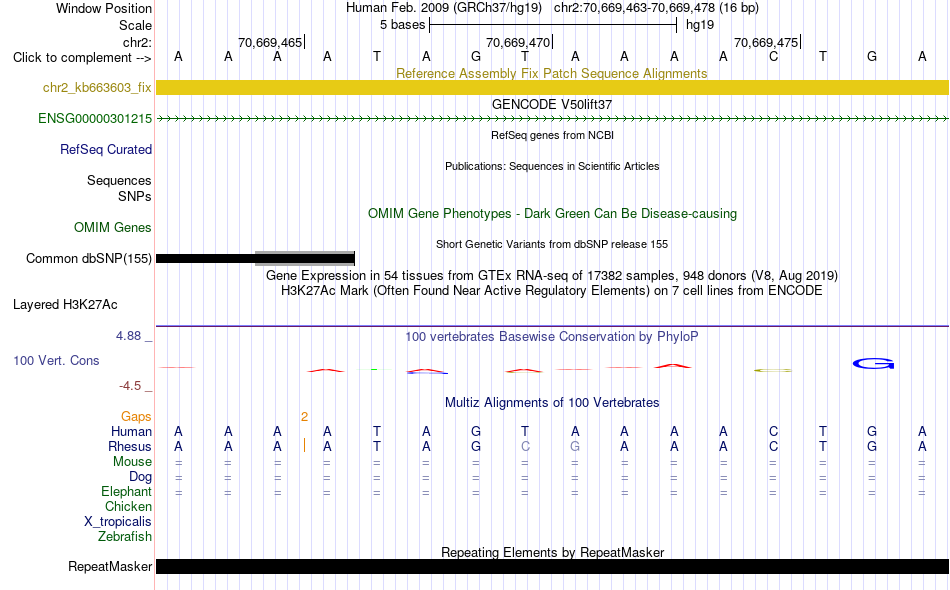Click the 70,669,475 position marker
The width and height of the screenshot is (950, 590).
click(766, 42)
